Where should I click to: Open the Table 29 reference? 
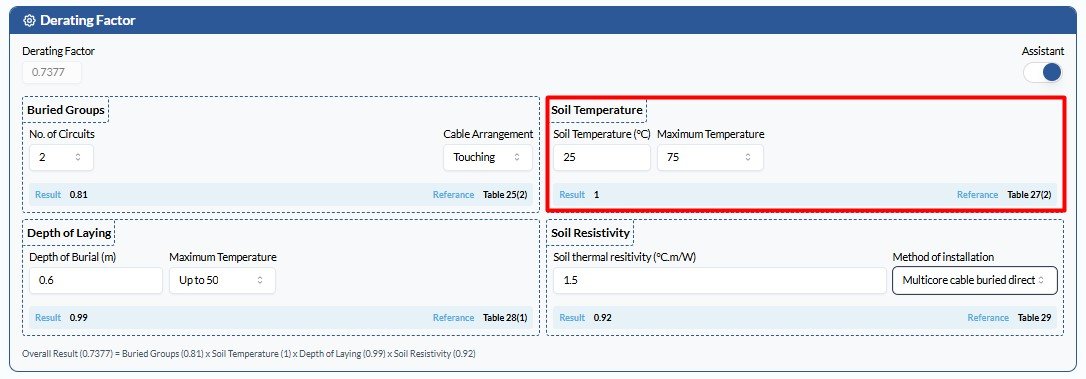coord(1035,318)
